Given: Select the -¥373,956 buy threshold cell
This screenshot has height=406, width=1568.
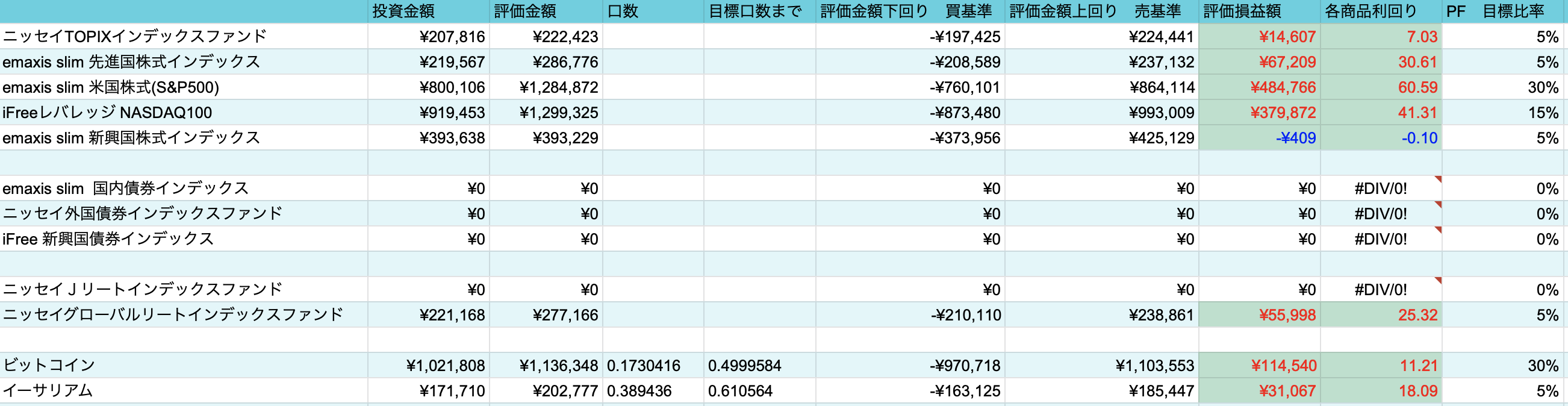Looking at the screenshot, I should click(x=910, y=137).
